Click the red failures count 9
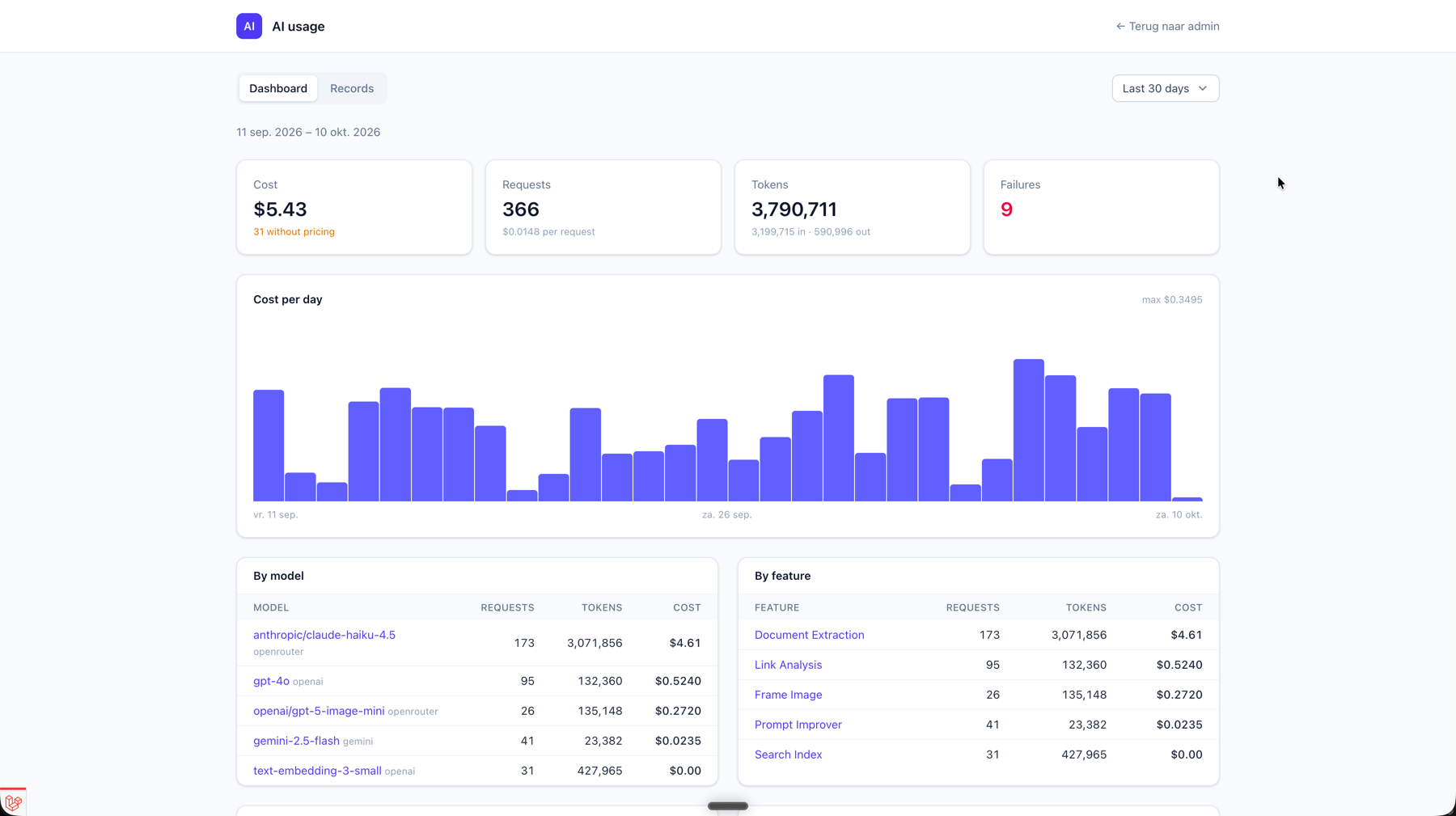The height and width of the screenshot is (816, 1456). (x=1006, y=209)
